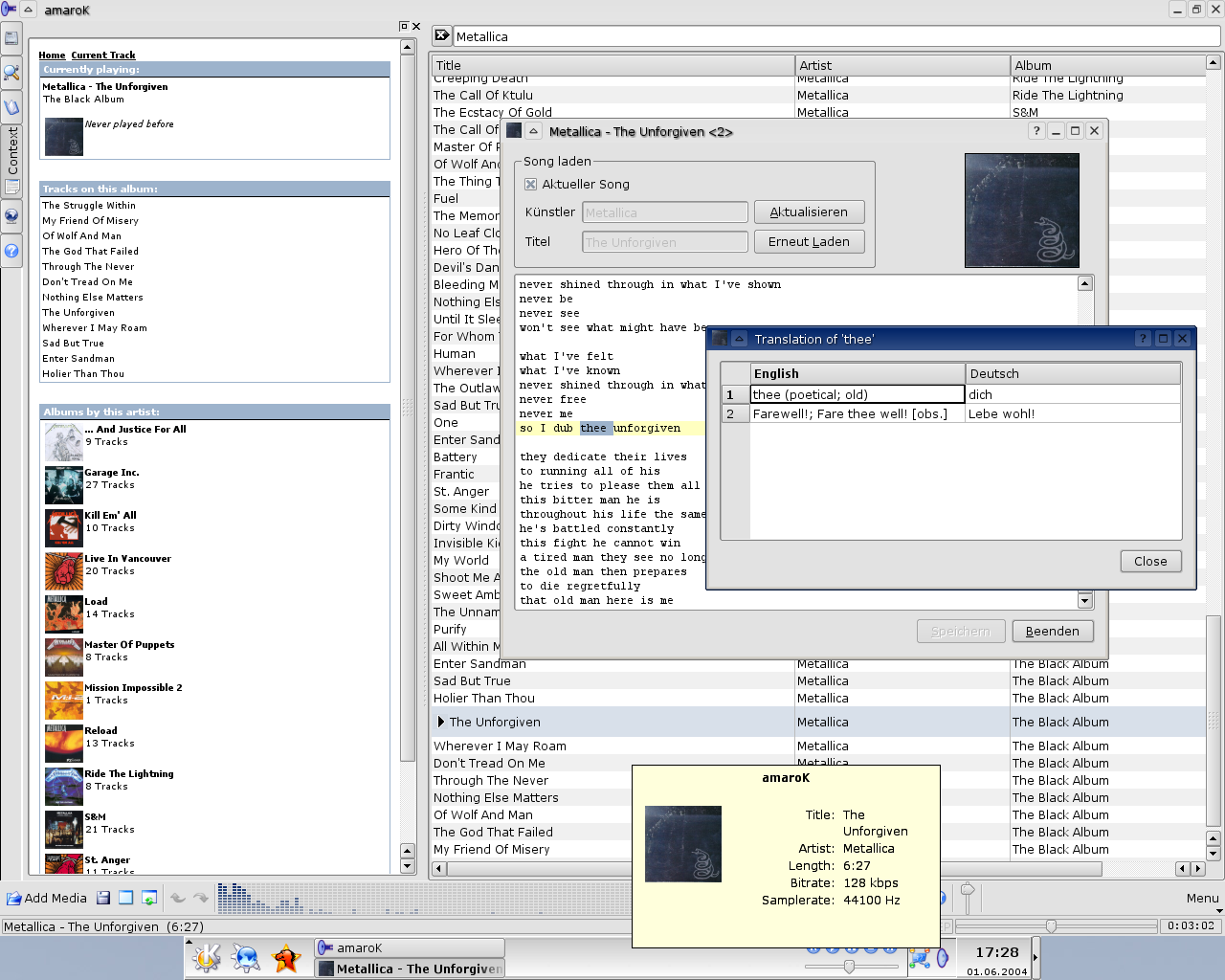This screenshot has width=1225, height=980.
Task: Open the search browser sidebar tab
Action: pyautogui.click(x=11, y=72)
